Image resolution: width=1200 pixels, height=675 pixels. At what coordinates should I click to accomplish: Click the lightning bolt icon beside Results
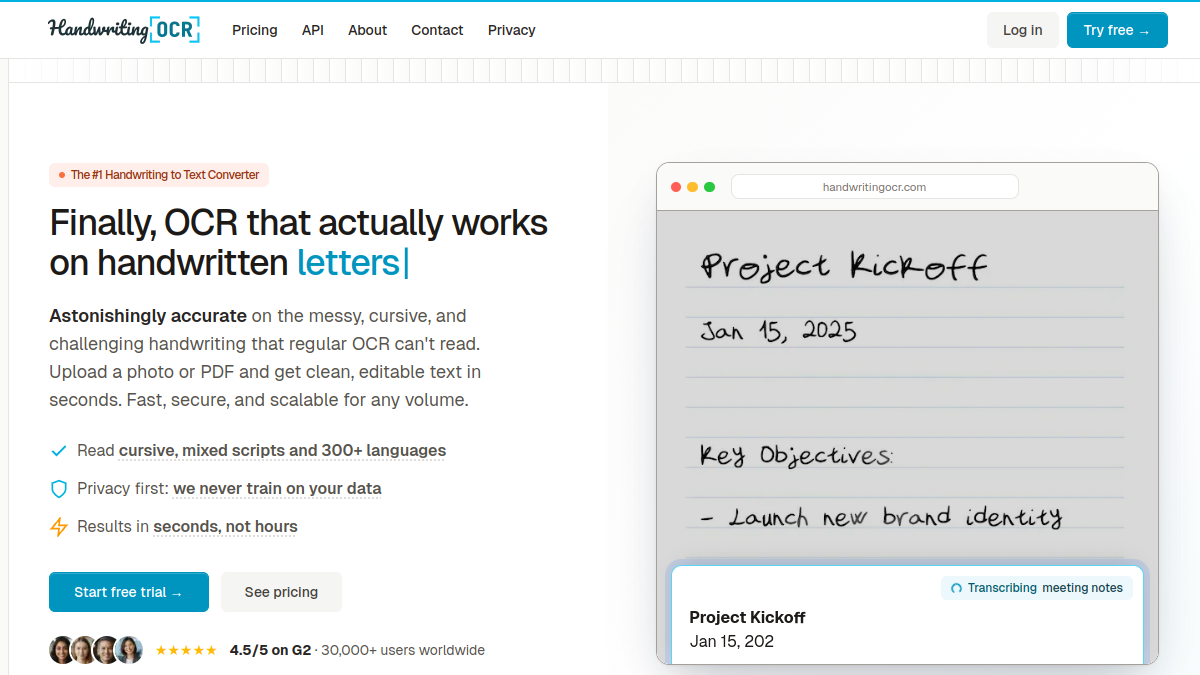coord(59,527)
